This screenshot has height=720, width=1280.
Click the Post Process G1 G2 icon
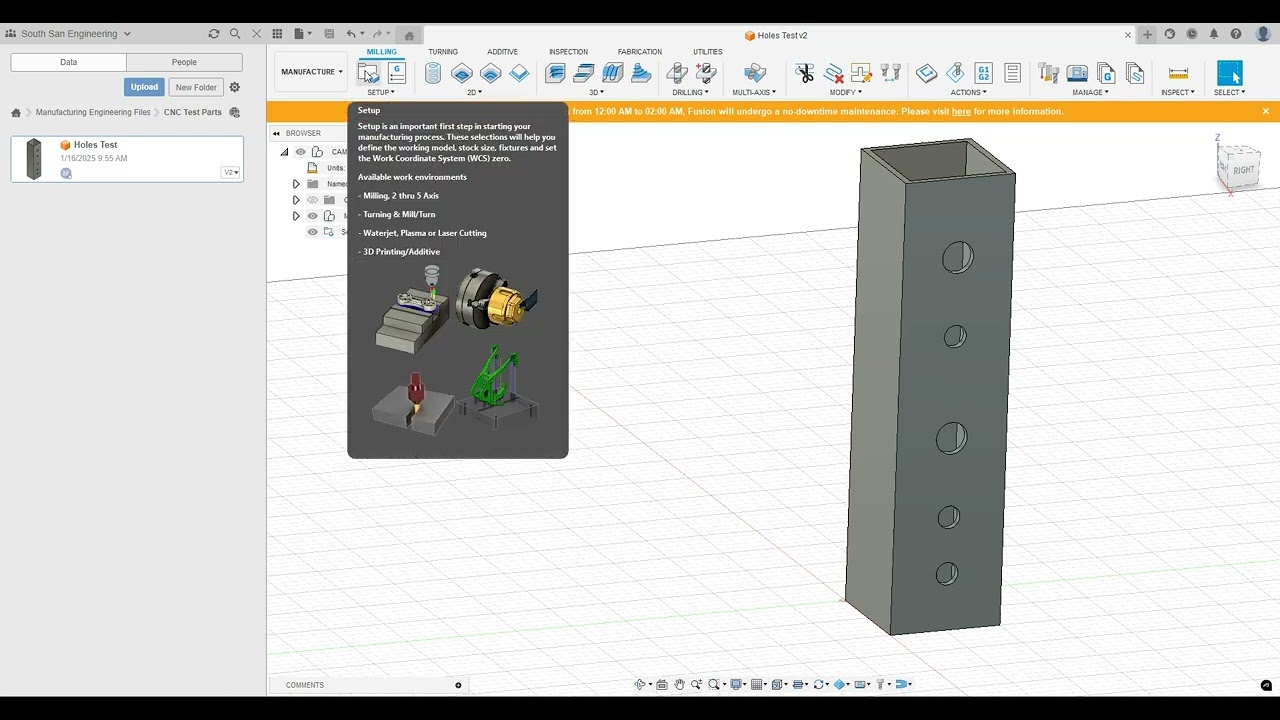(x=983, y=73)
